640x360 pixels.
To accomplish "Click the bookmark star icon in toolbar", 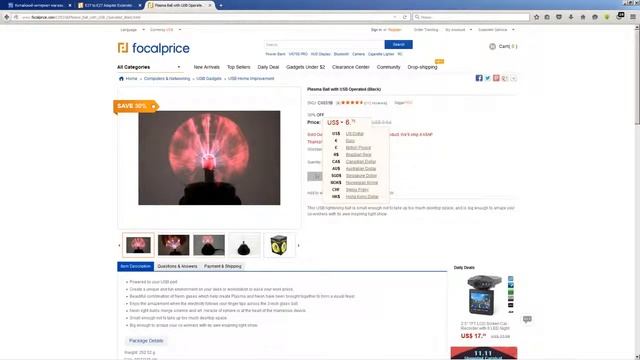I will (x=536, y=17).
